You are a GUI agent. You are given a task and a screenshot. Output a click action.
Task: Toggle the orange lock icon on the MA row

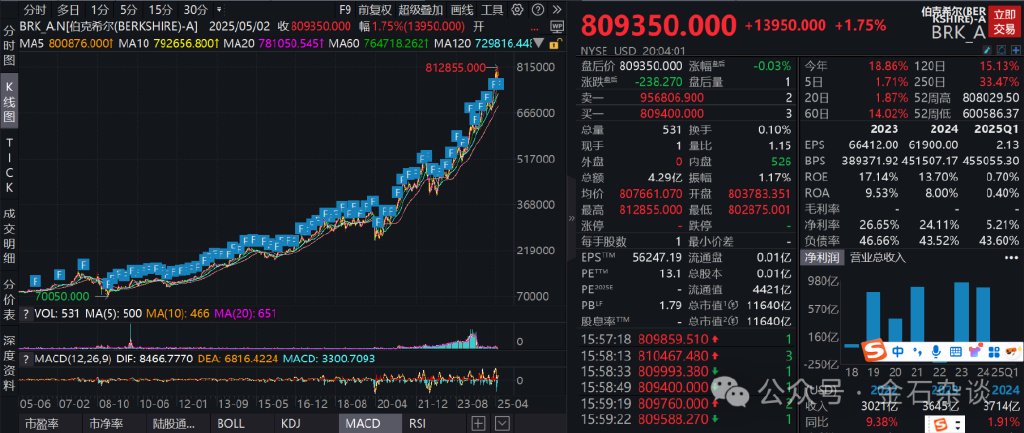[554, 44]
